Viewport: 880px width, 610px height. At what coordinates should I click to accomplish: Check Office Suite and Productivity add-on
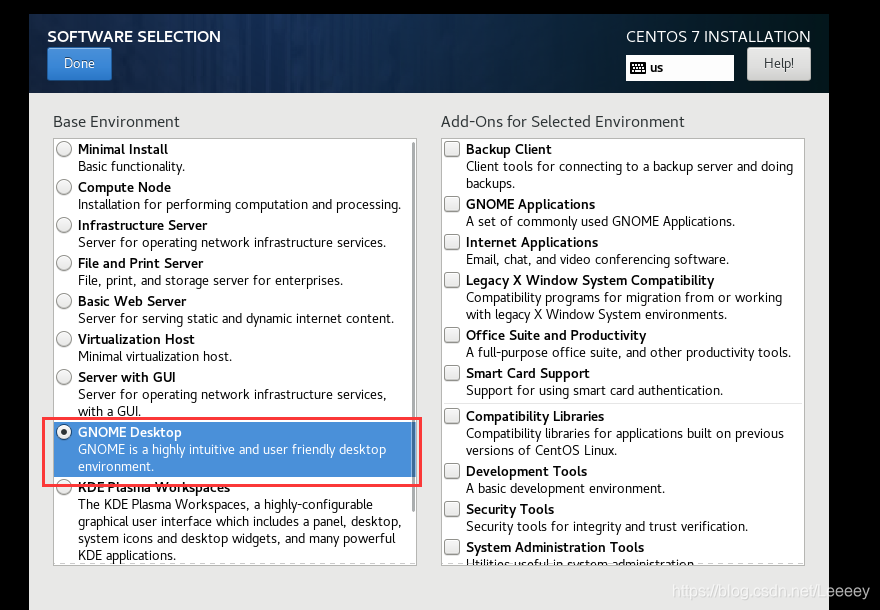pyautogui.click(x=452, y=335)
